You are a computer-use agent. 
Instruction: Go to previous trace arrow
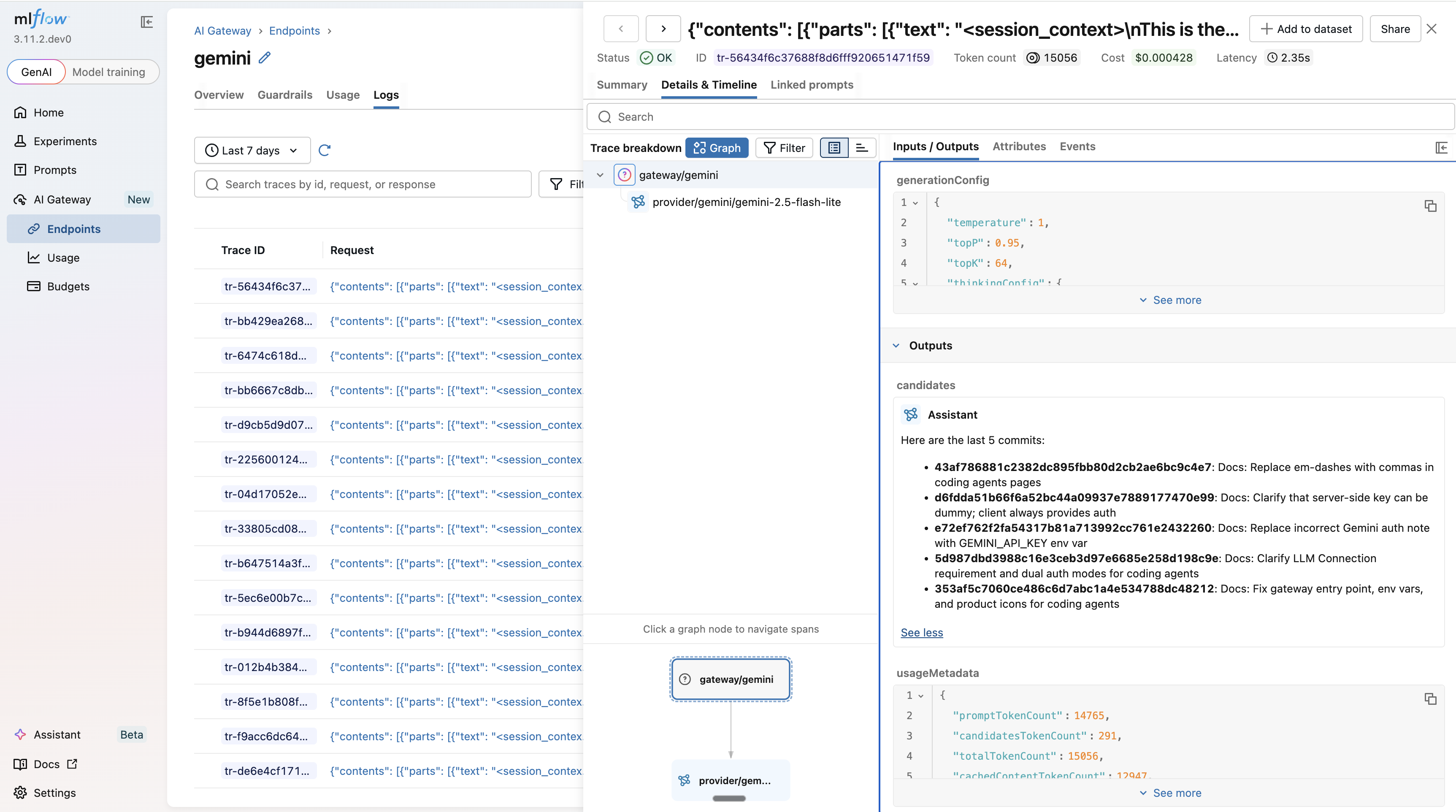(x=621, y=29)
